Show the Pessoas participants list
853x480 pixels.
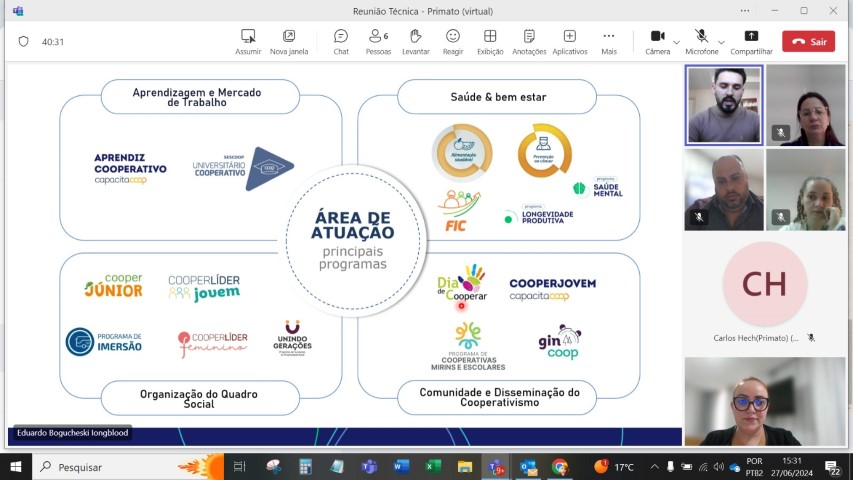(x=379, y=42)
